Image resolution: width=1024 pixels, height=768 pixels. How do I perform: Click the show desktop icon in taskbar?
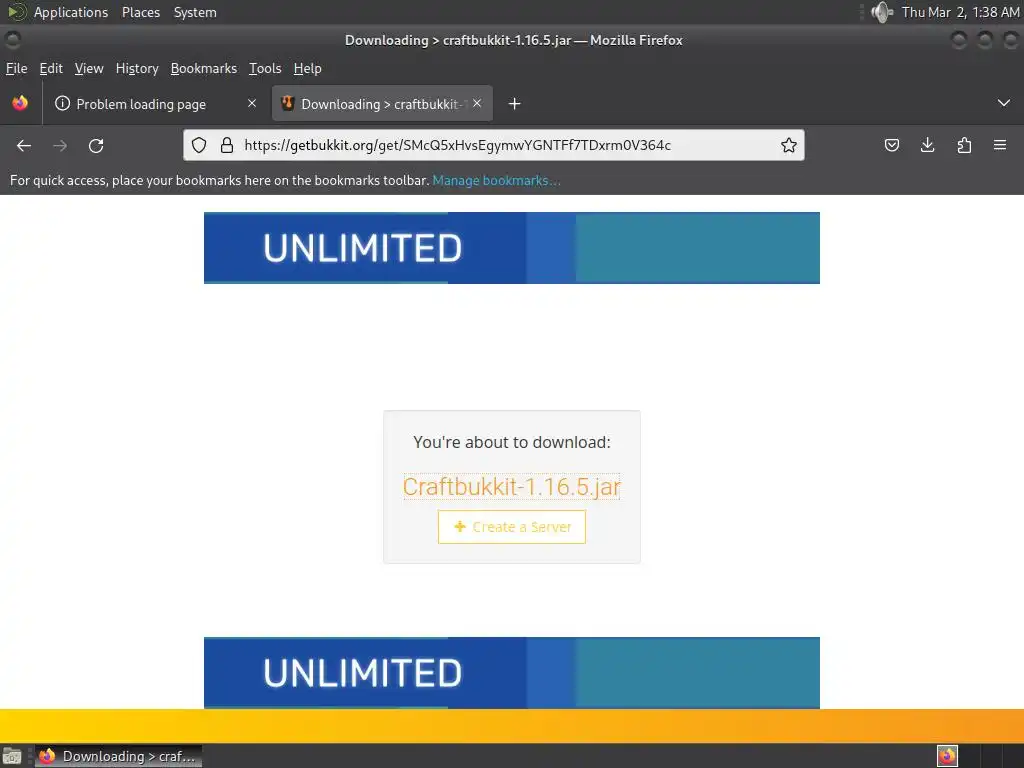coord(12,756)
